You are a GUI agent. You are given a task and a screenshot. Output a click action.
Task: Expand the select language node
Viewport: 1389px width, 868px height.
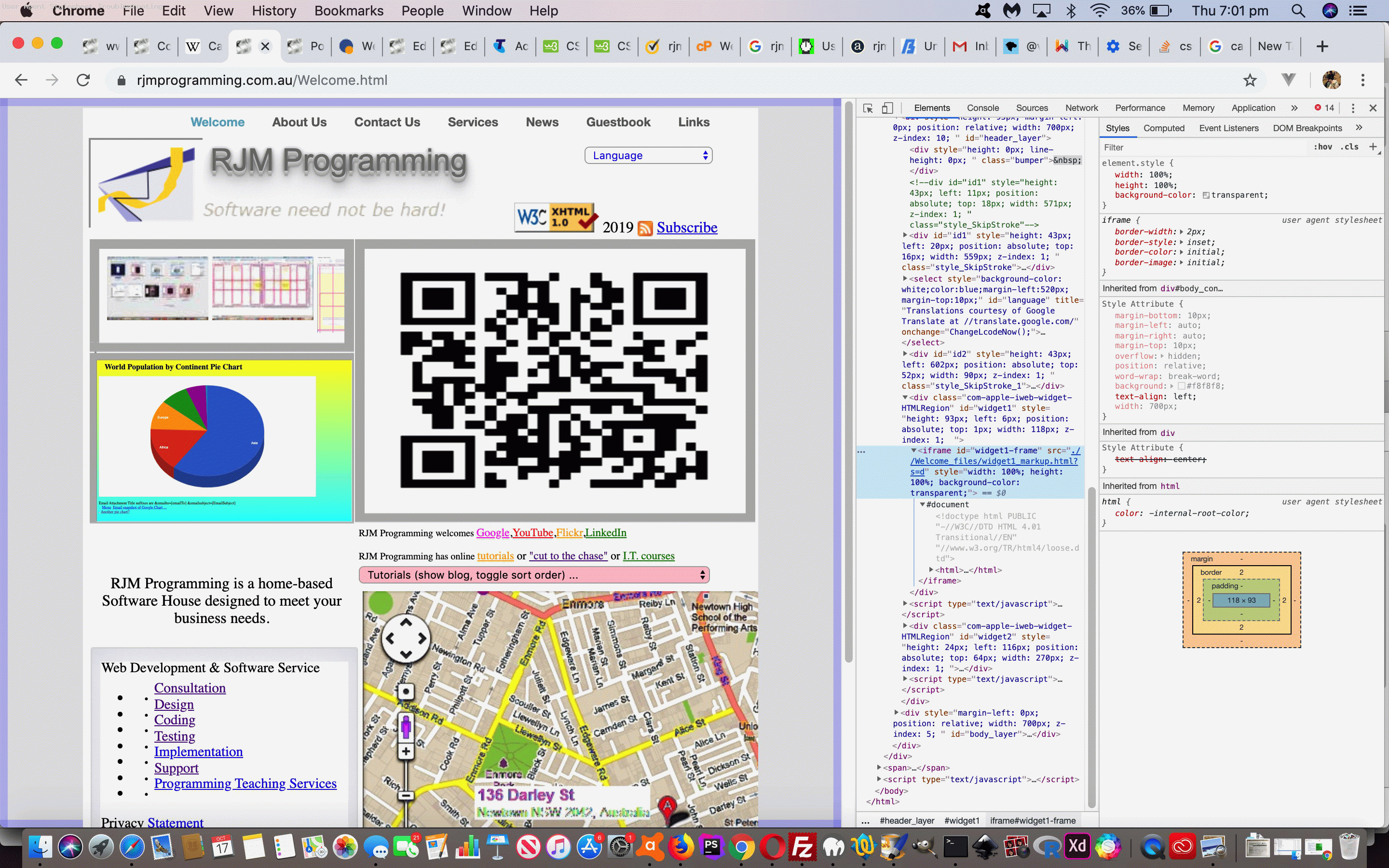point(905,279)
